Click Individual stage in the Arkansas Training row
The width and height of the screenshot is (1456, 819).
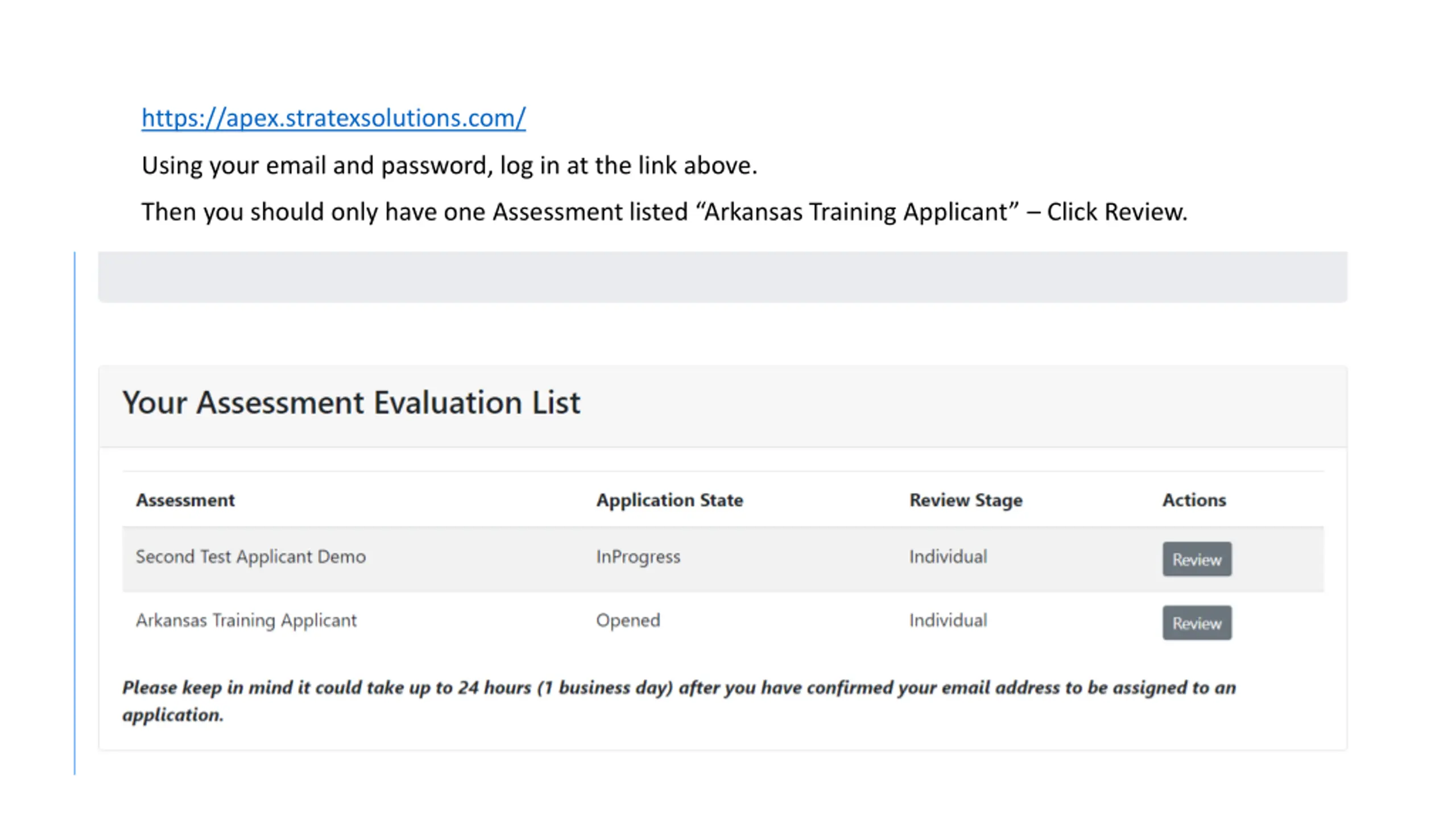coord(948,620)
